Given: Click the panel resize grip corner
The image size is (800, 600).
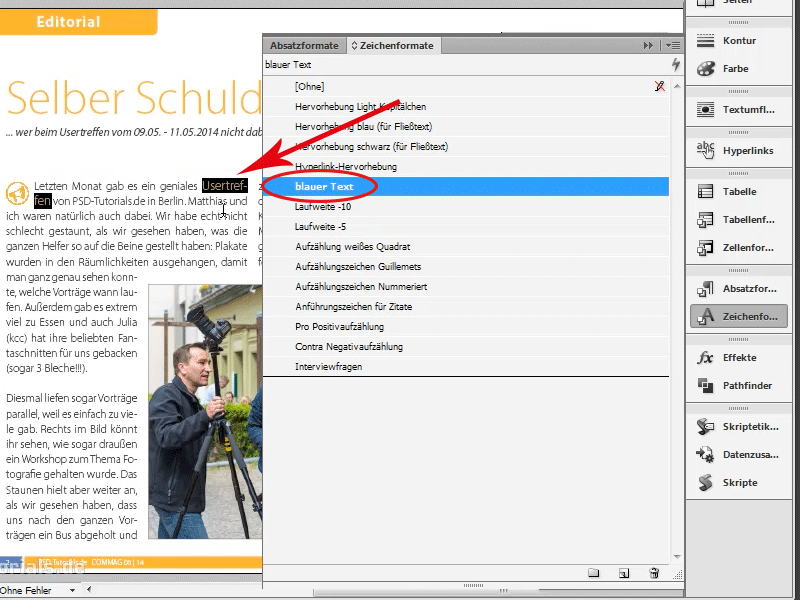Looking at the screenshot, I should pos(678,575).
